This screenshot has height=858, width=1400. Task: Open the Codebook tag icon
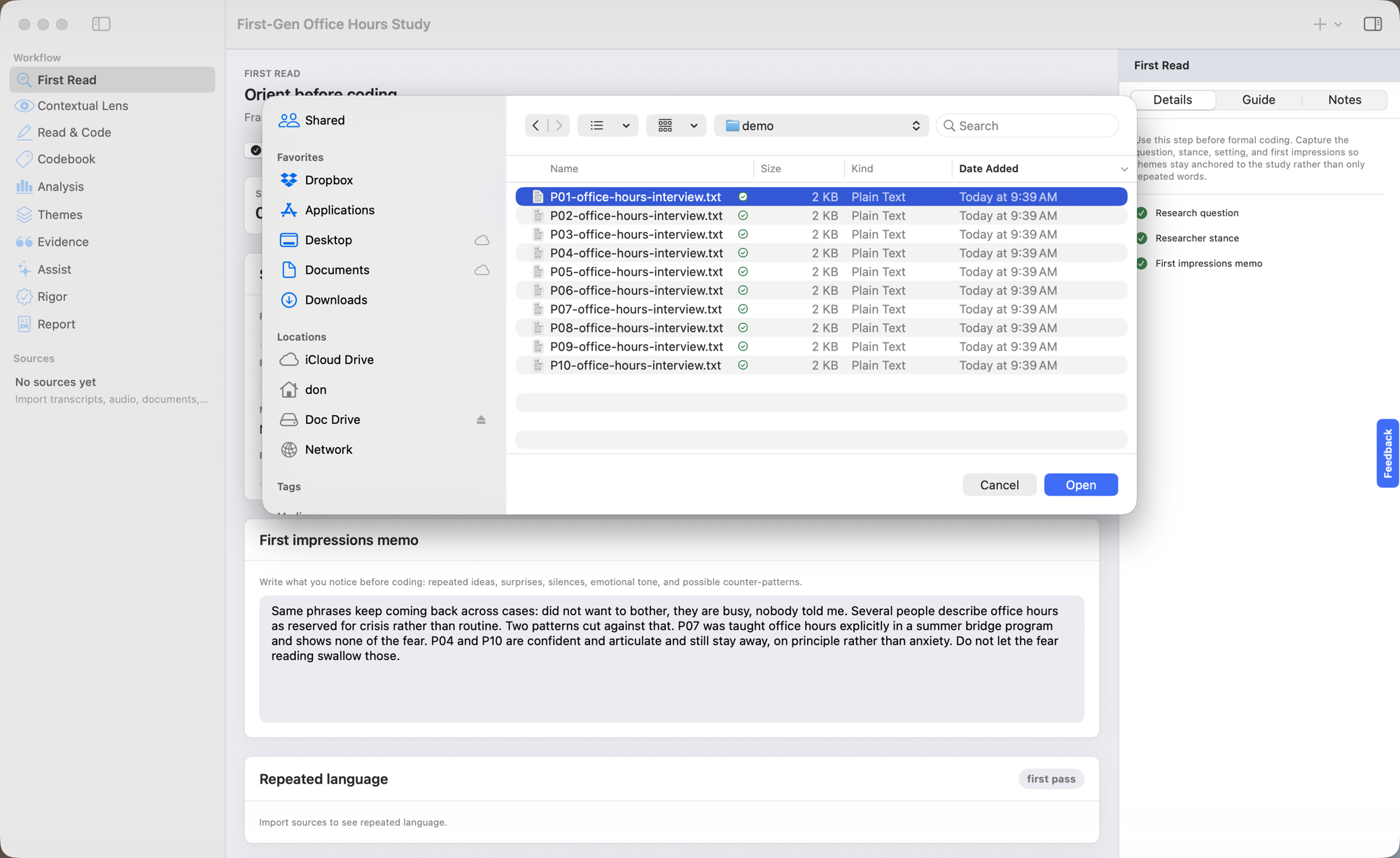click(24, 159)
